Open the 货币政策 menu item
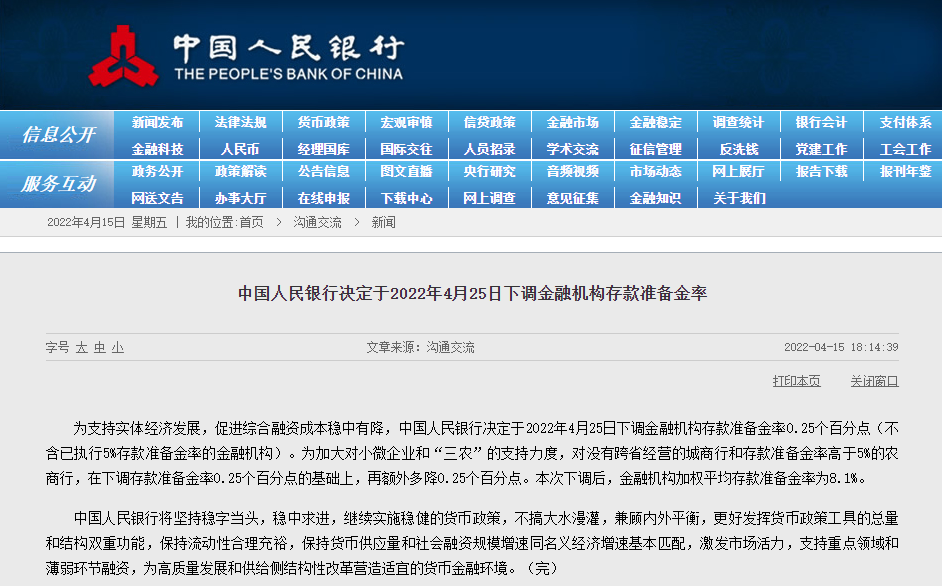 pos(323,123)
